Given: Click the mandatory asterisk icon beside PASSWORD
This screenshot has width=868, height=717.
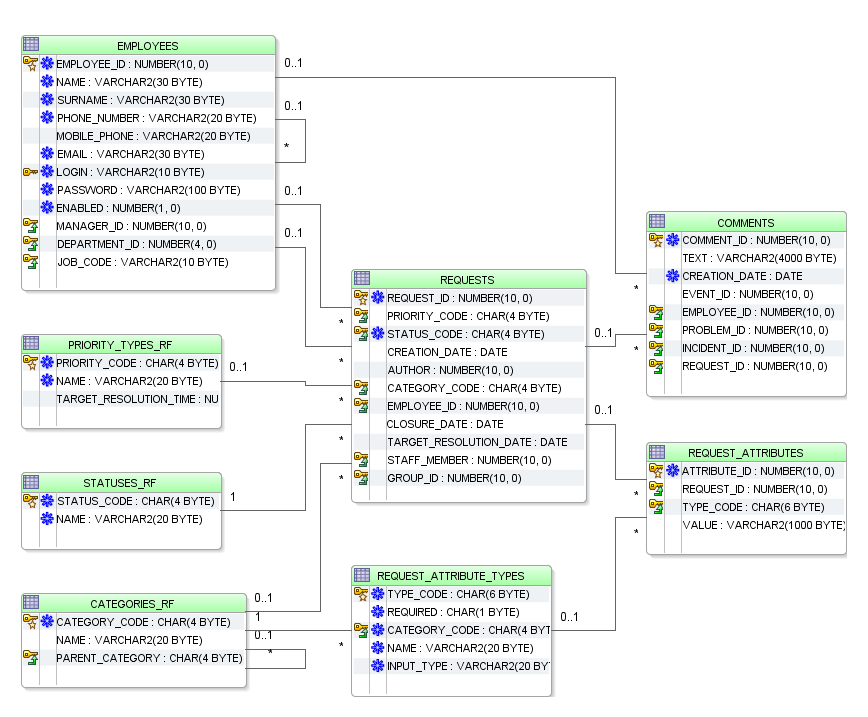Looking at the screenshot, I should tap(48, 189).
